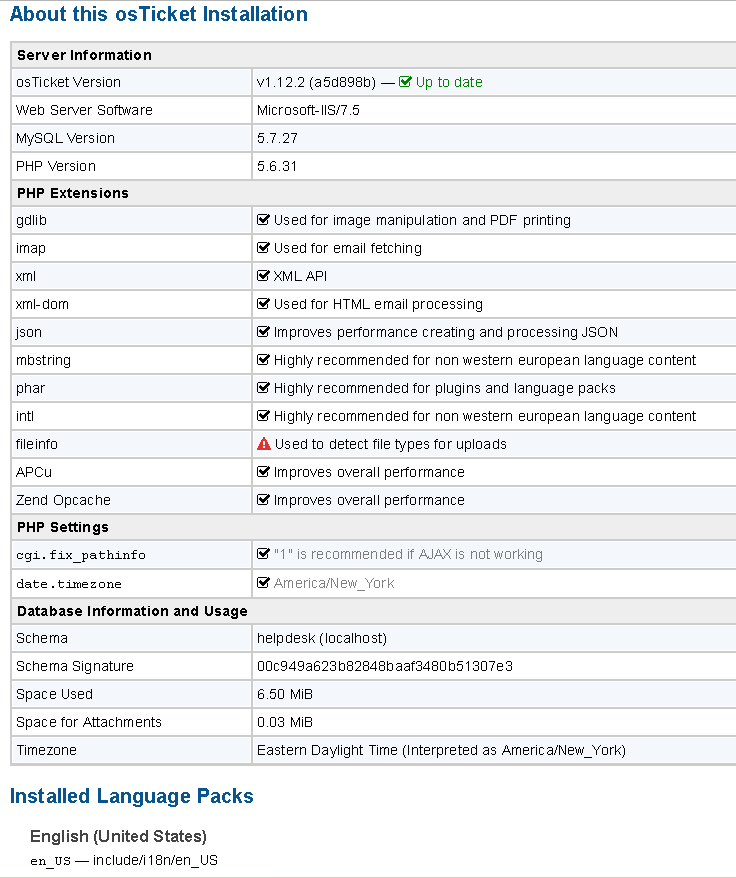Click 'Highly recommended for plugins and language packs'
This screenshot has width=736, height=878.
pyautogui.click(x=445, y=388)
